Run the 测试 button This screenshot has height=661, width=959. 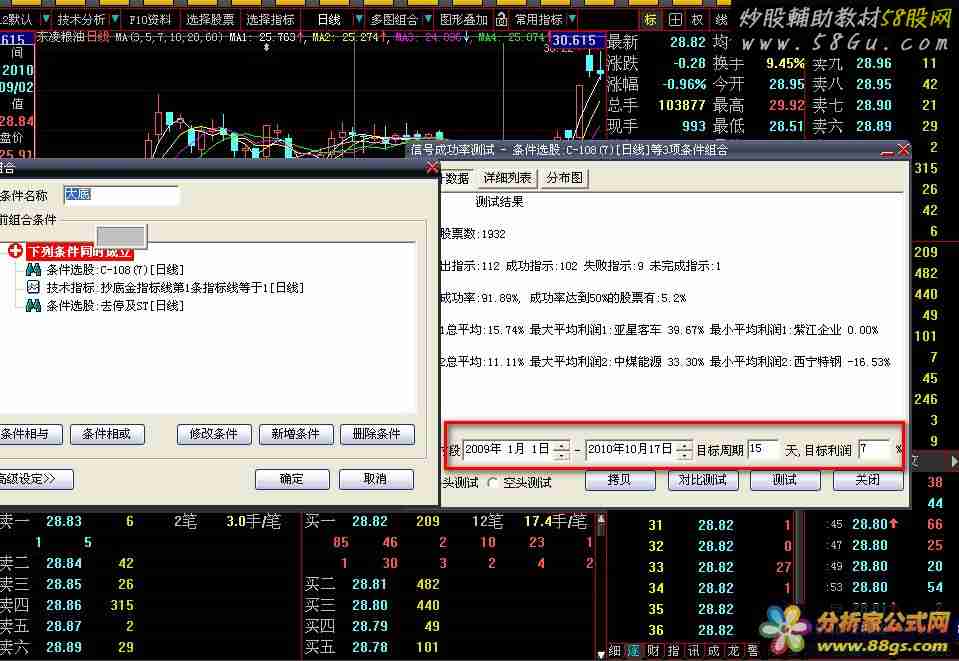tap(785, 480)
